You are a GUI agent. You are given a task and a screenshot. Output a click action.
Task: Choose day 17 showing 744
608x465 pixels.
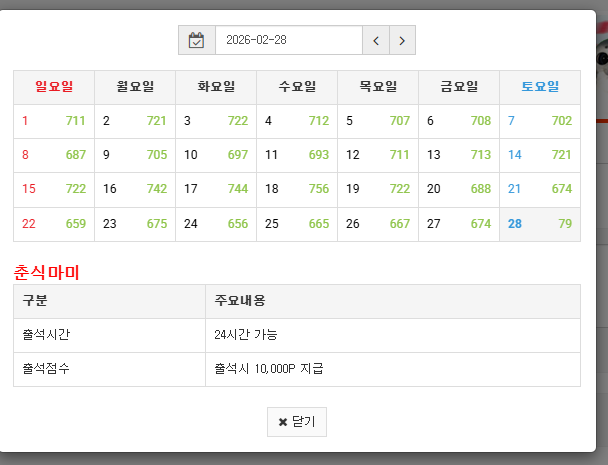coord(215,189)
